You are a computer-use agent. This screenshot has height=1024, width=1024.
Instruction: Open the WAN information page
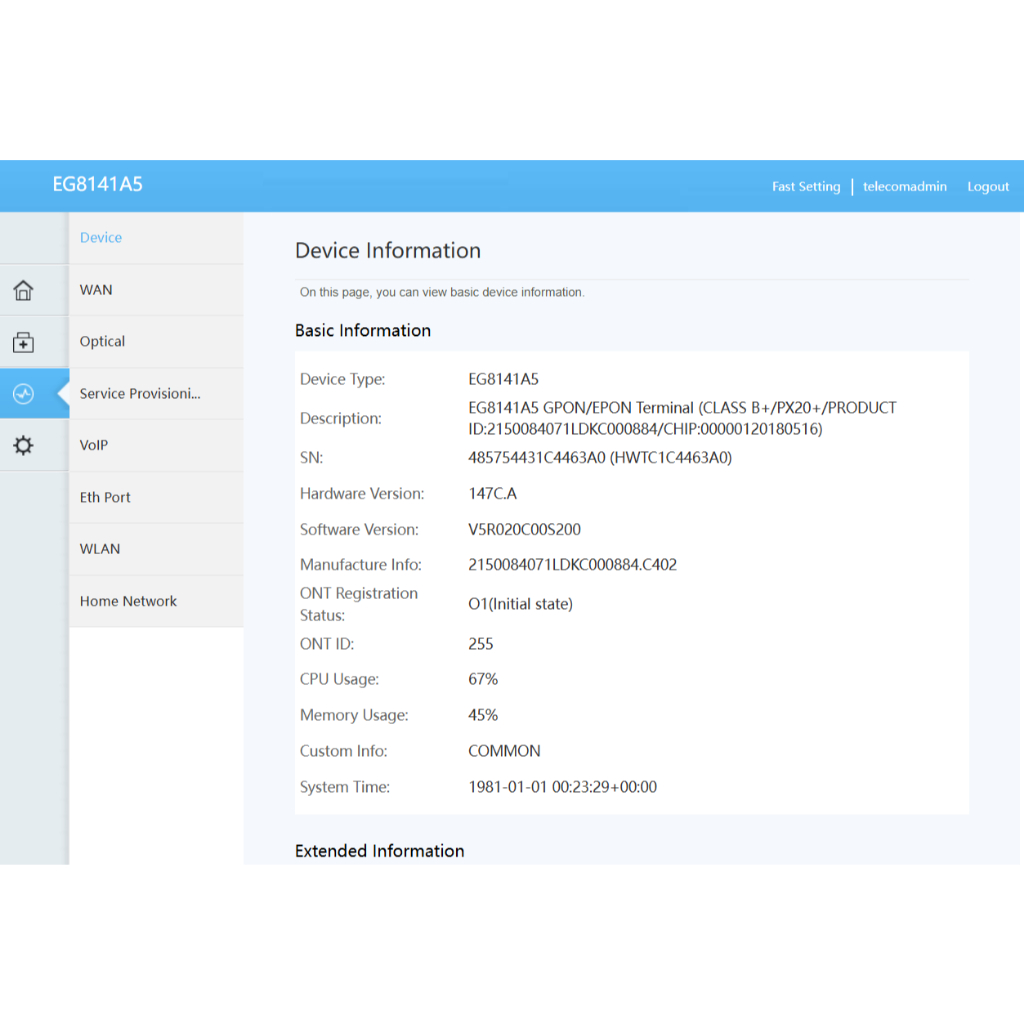point(96,290)
